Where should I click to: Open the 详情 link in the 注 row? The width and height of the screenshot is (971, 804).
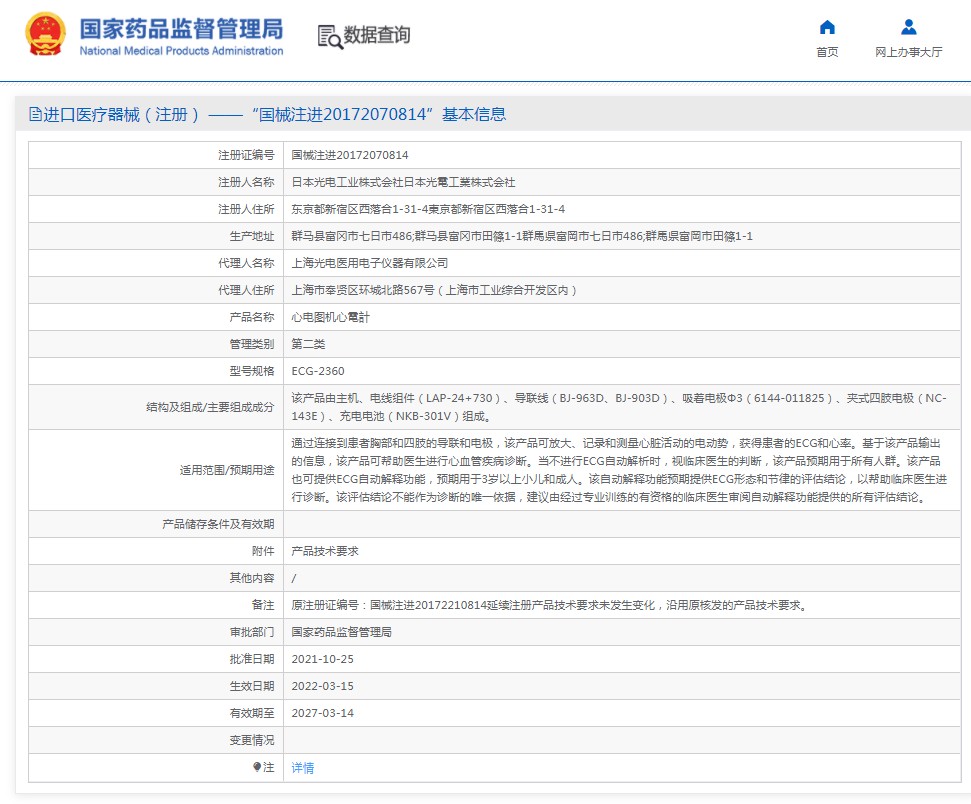(302, 768)
